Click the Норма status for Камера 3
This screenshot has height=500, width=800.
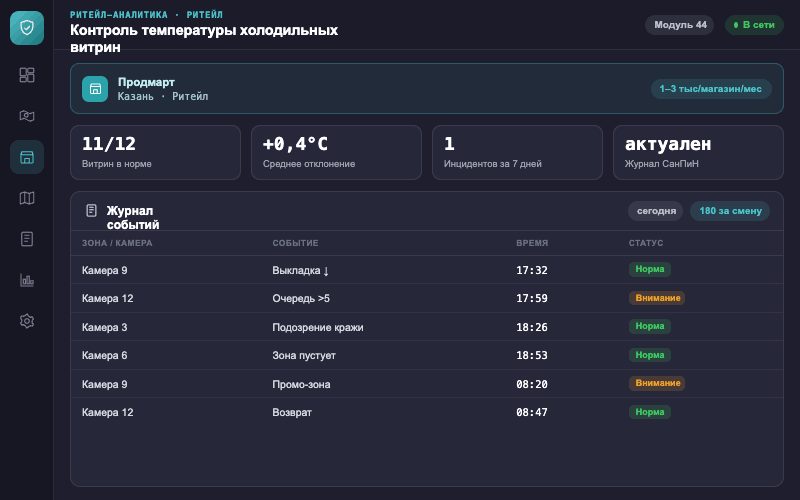click(649, 326)
